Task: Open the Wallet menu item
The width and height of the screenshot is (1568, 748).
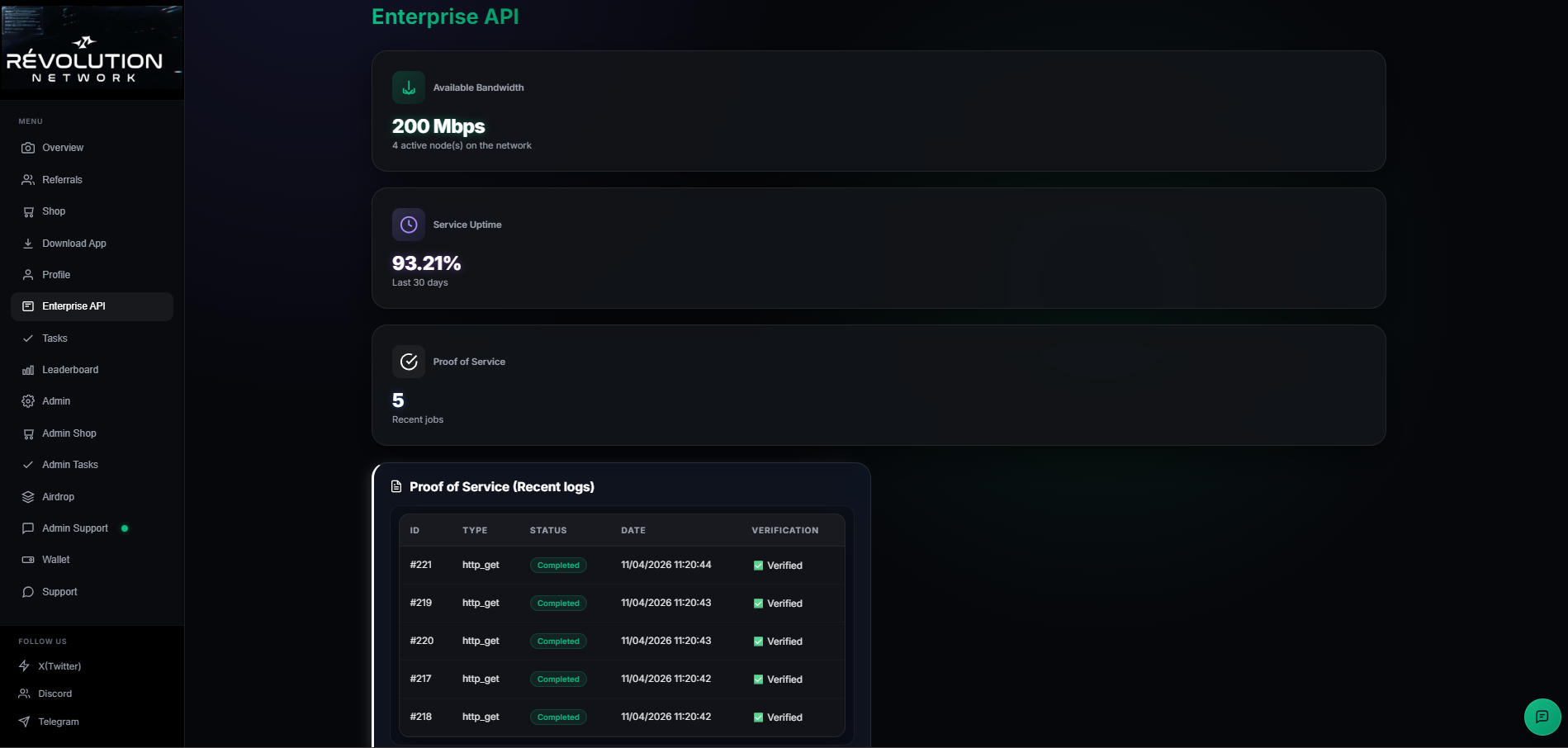Action: tap(92, 560)
